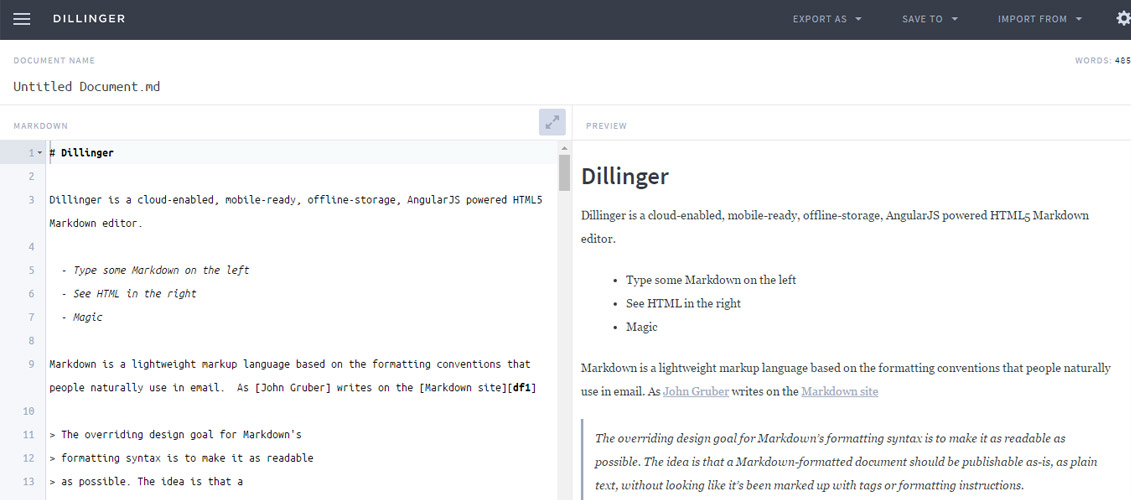Collapse the fold arrow on line 1

(40, 153)
